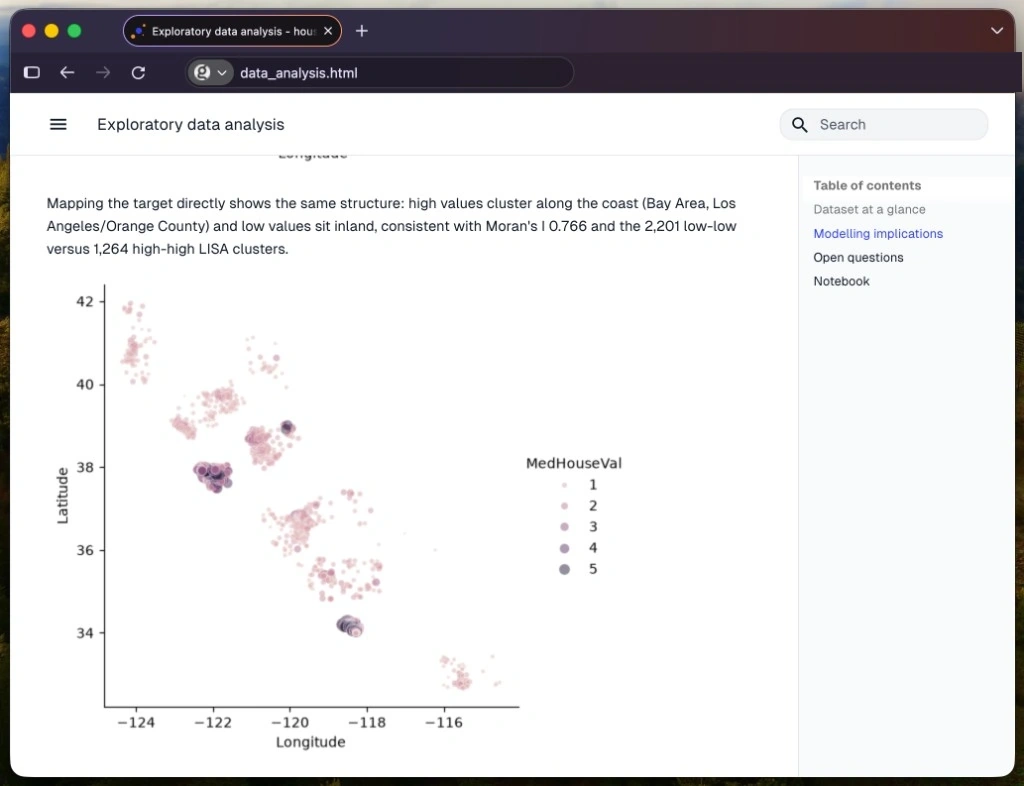Click the -122 longitude tick label
Viewport: 1024px width, 786px height.
(x=213, y=723)
